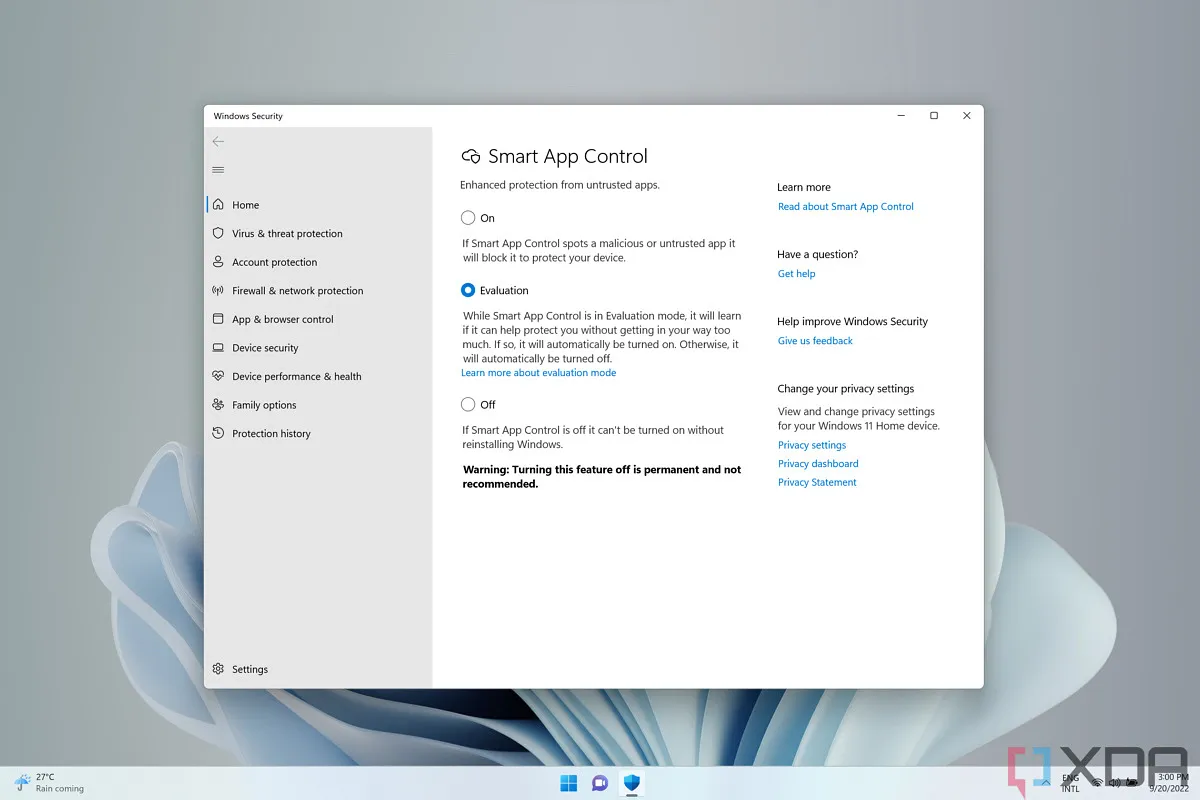This screenshot has height=800, width=1200.
Task: Open Account protection via its person icon
Action: [219, 262]
